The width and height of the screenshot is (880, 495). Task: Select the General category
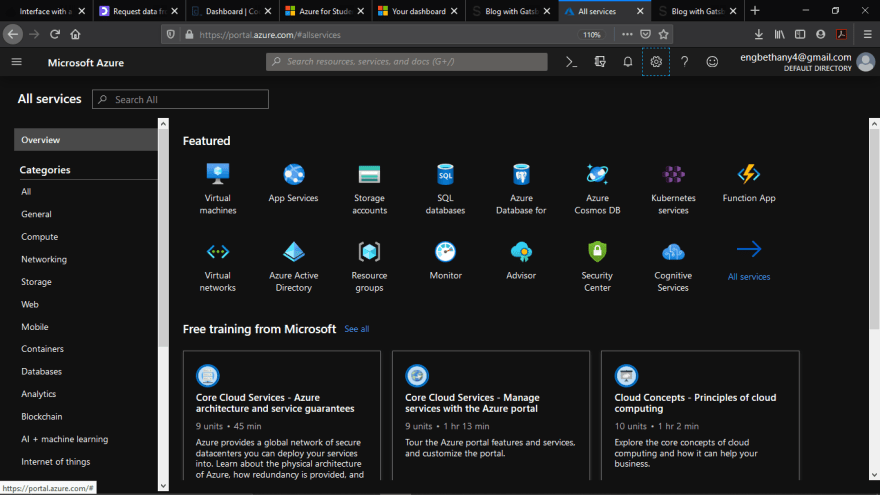36,214
